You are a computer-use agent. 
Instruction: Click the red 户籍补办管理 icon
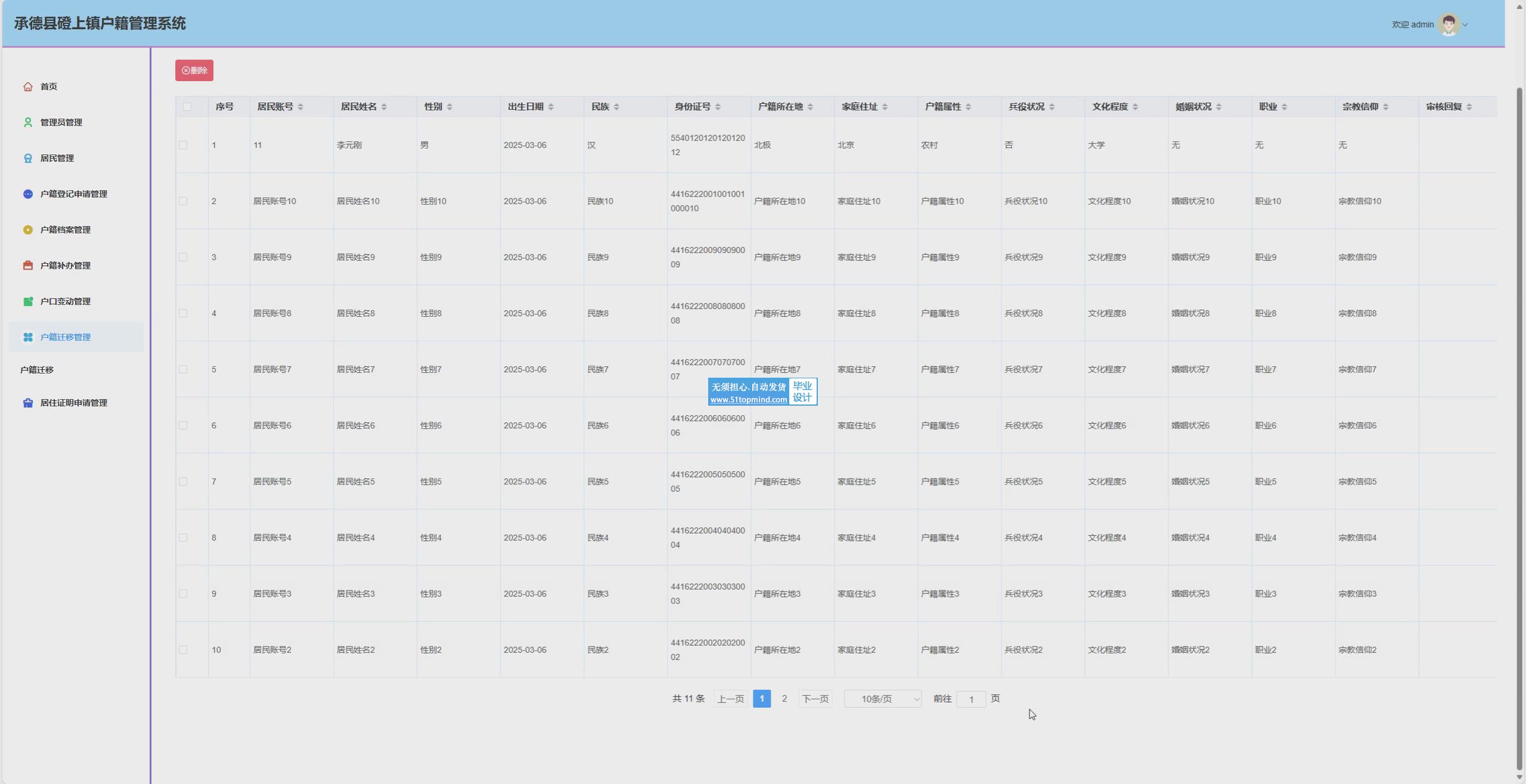(27, 265)
